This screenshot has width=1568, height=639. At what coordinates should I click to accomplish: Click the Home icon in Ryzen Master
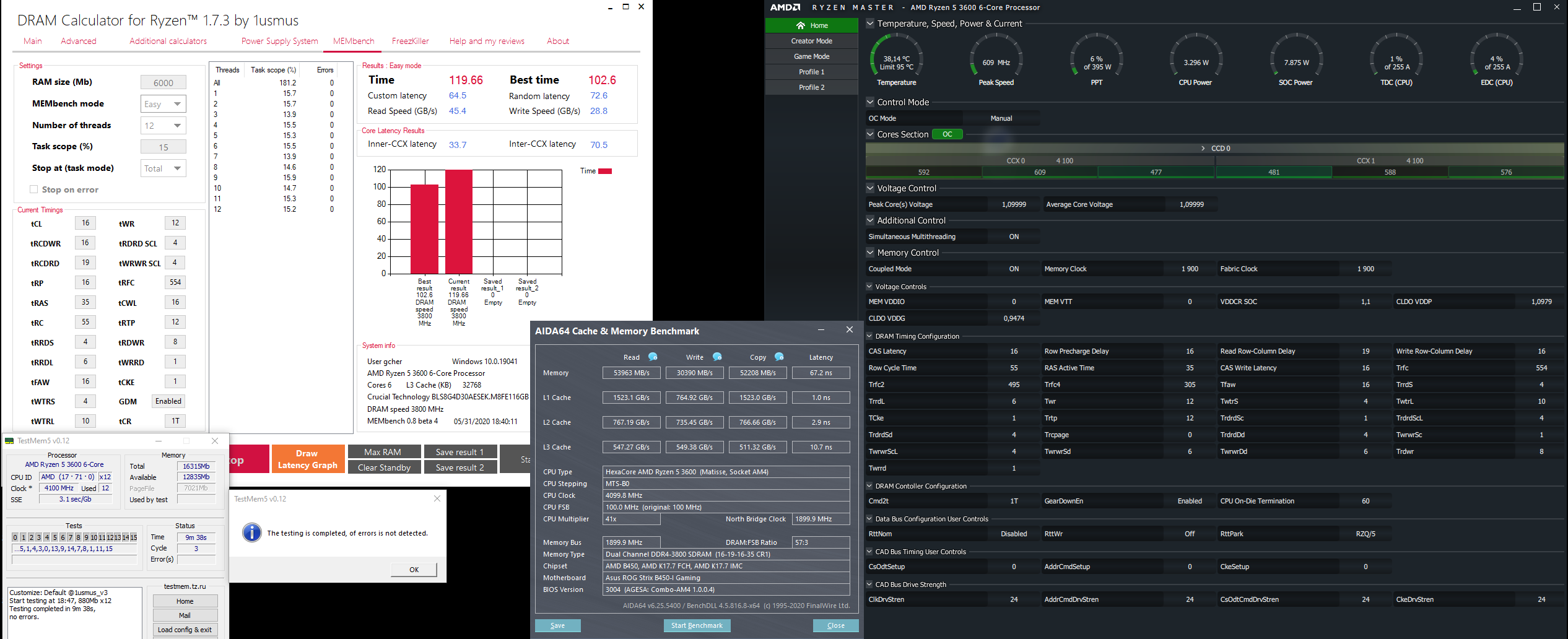point(800,25)
